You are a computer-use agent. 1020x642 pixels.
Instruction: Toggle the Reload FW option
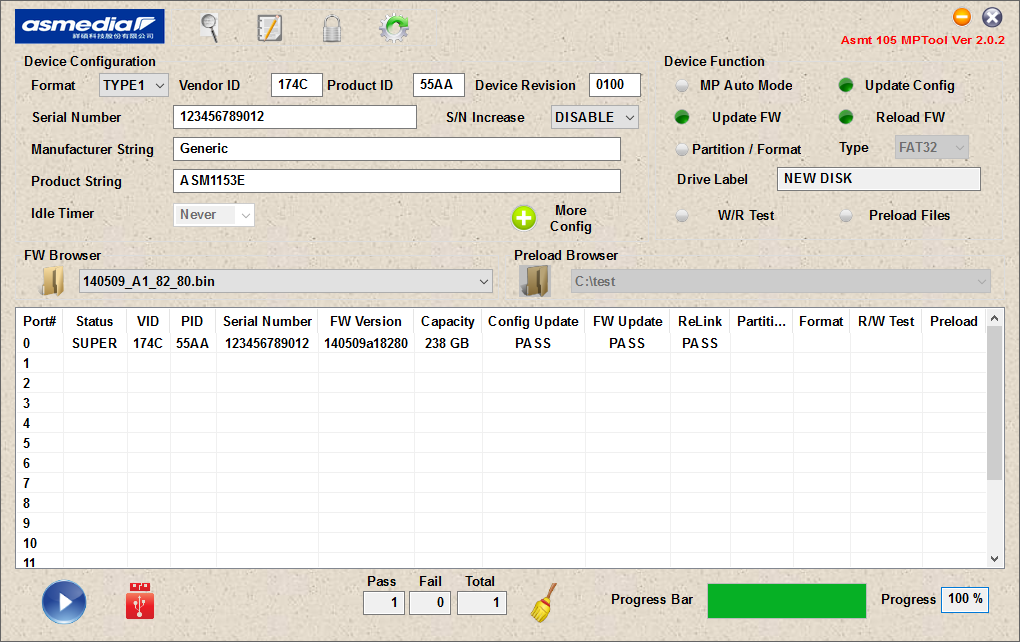846,117
